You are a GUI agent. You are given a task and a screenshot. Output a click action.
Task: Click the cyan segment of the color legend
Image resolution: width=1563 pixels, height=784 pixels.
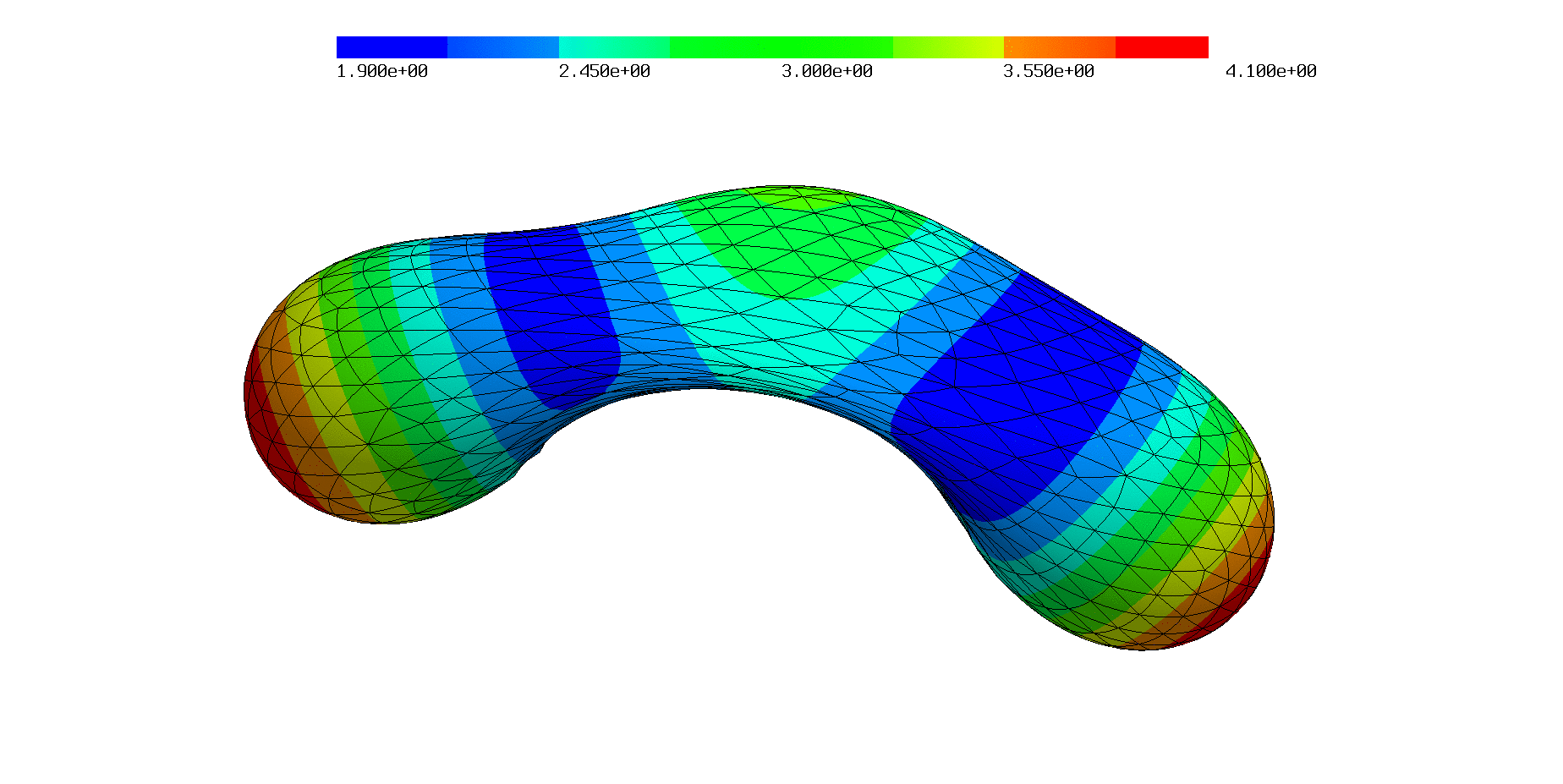click(x=614, y=47)
